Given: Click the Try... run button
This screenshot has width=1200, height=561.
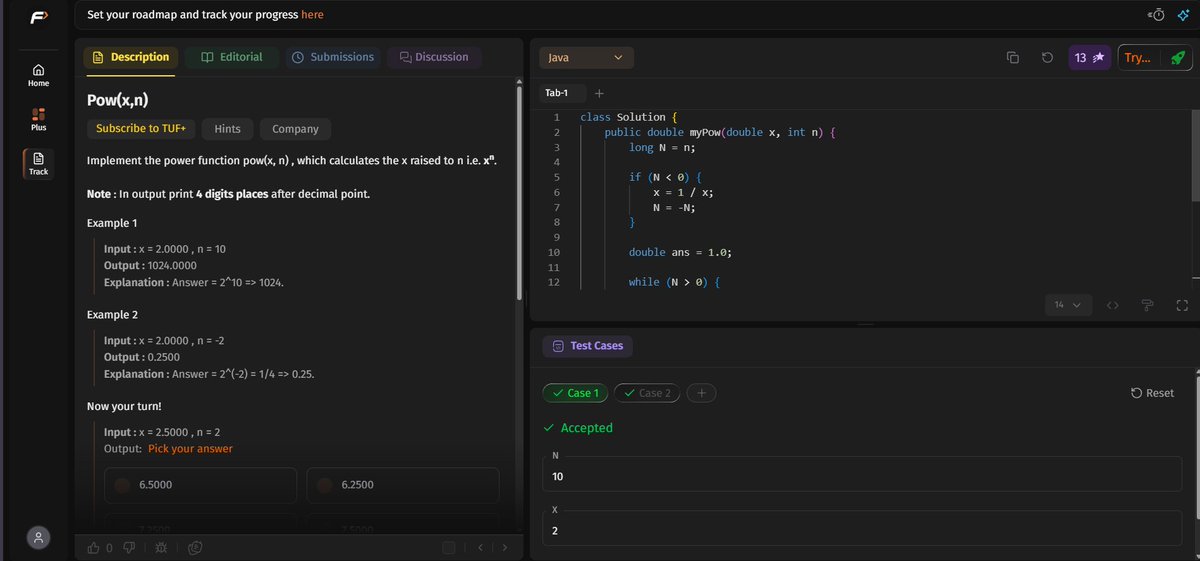Looking at the screenshot, I should [x=1138, y=58].
